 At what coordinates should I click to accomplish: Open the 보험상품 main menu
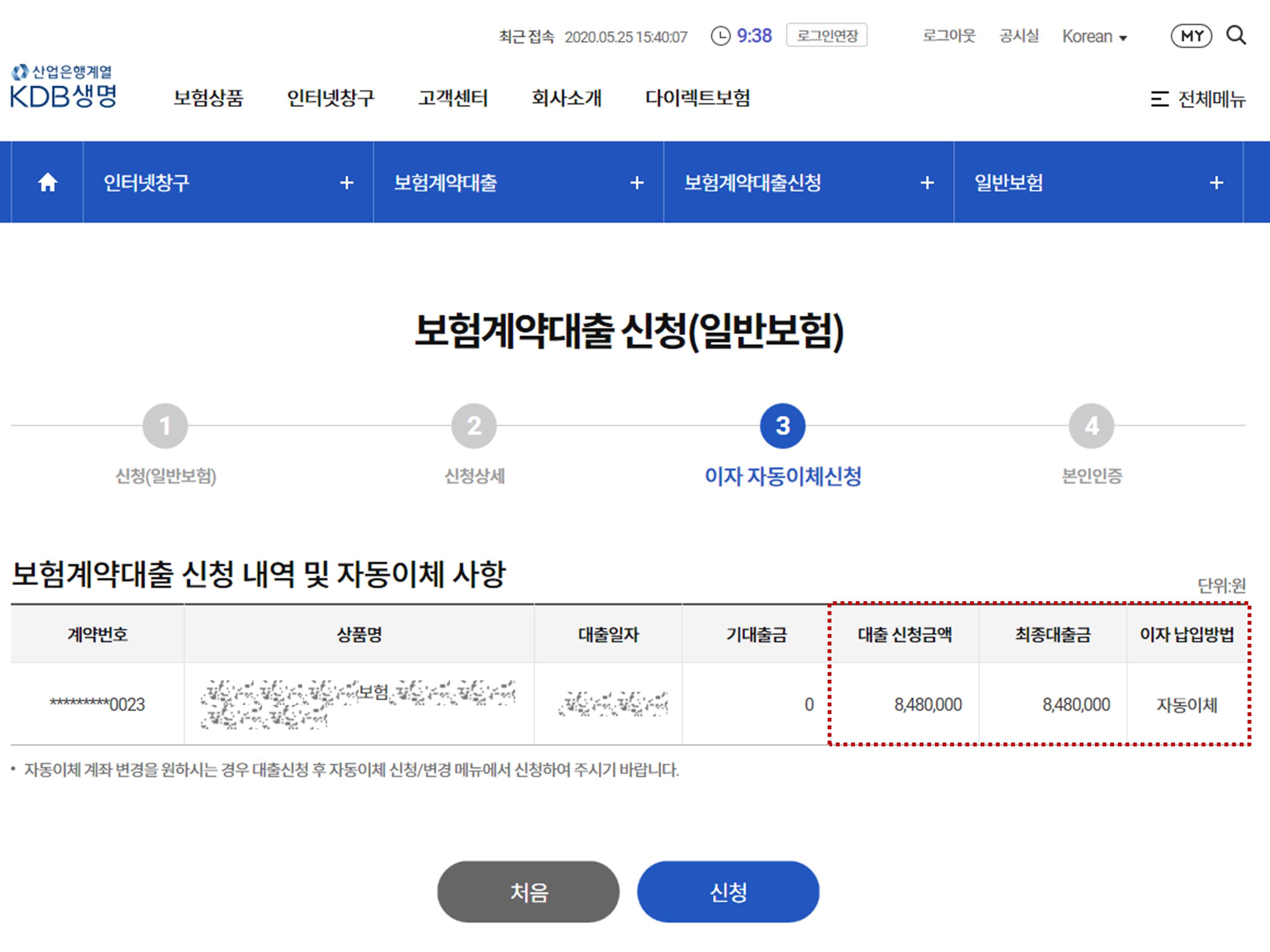208,98
